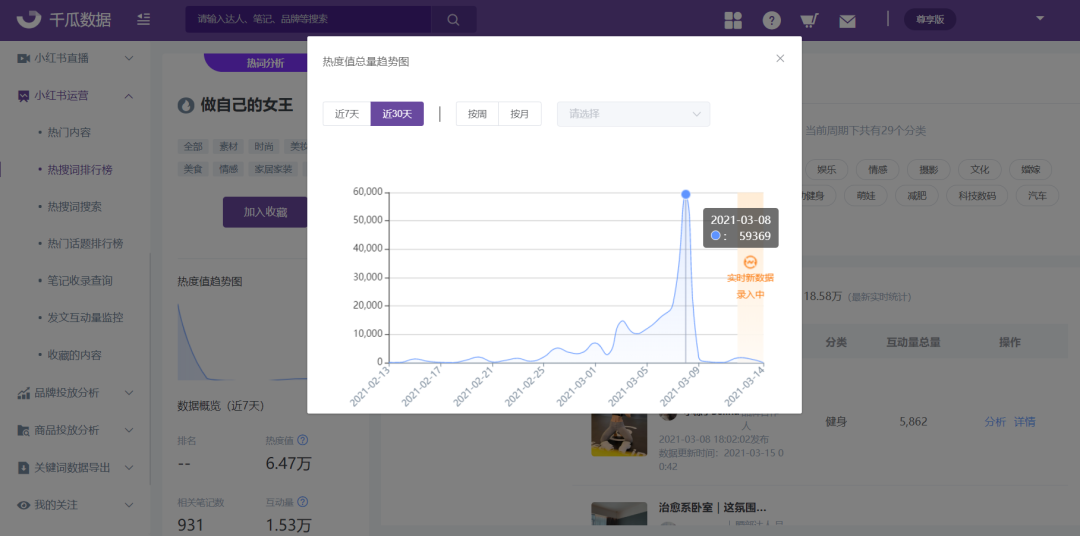Viewport: 1080px width, 536px height.
Task: Select the 近30天 range option
Action: [397, 114]
